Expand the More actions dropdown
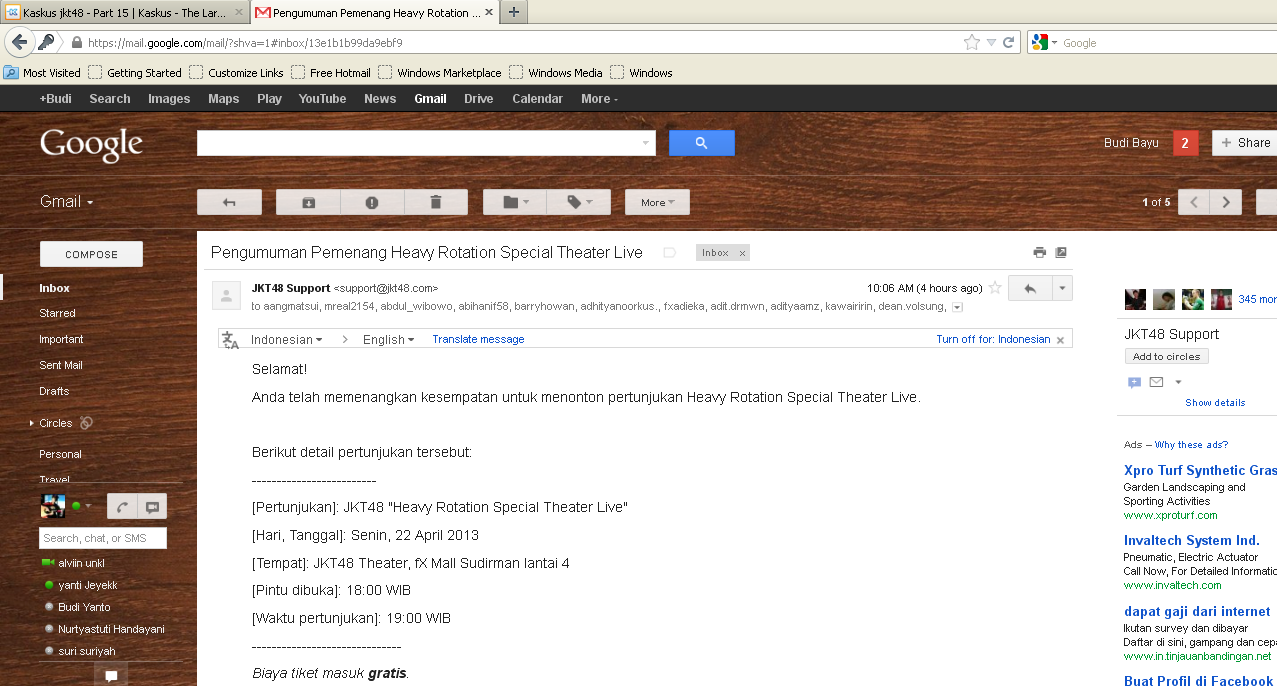The image size is (1277, 686). [x=657, y=202]
